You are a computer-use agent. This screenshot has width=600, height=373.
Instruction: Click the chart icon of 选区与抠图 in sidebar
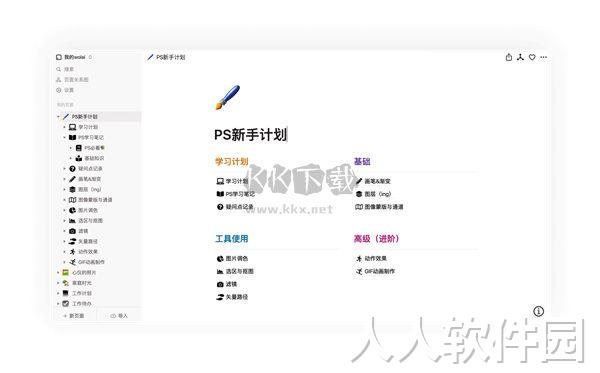coord(72,221)
